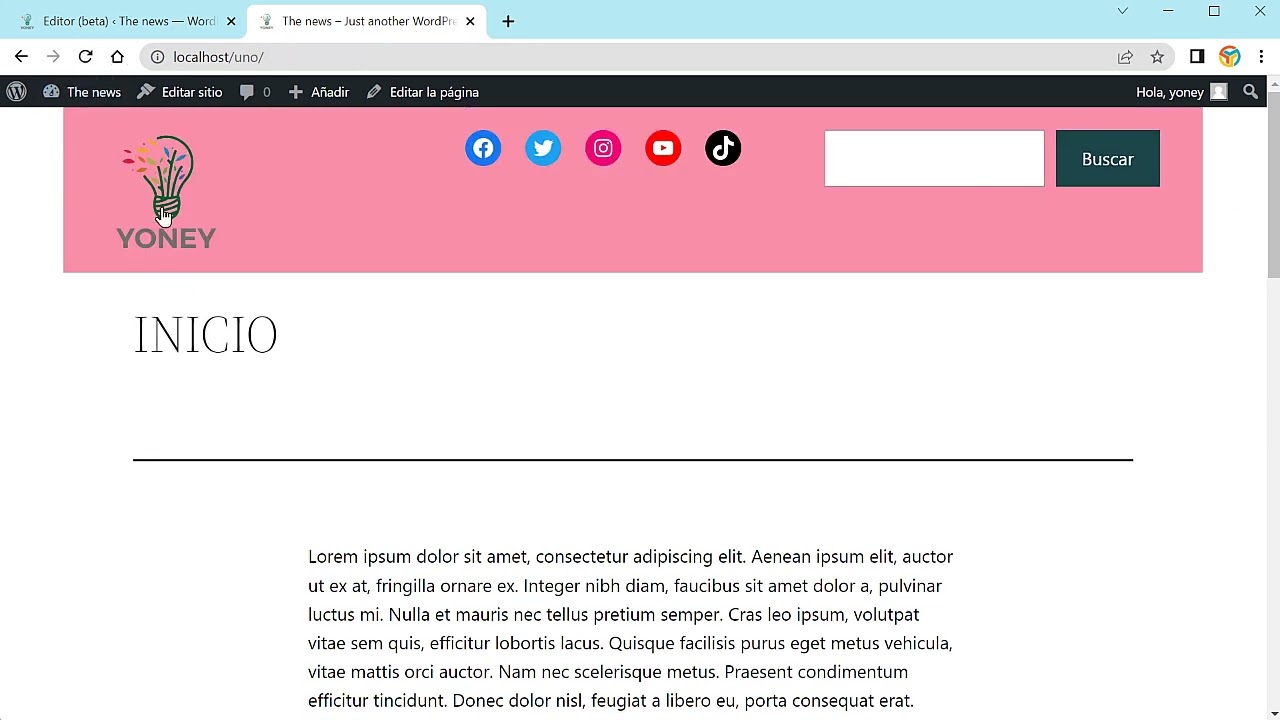The image size is (1280, 720).
Task: Open the Hola, yoney account menu
Action: pyautogui.click(x=1181, y=92)
